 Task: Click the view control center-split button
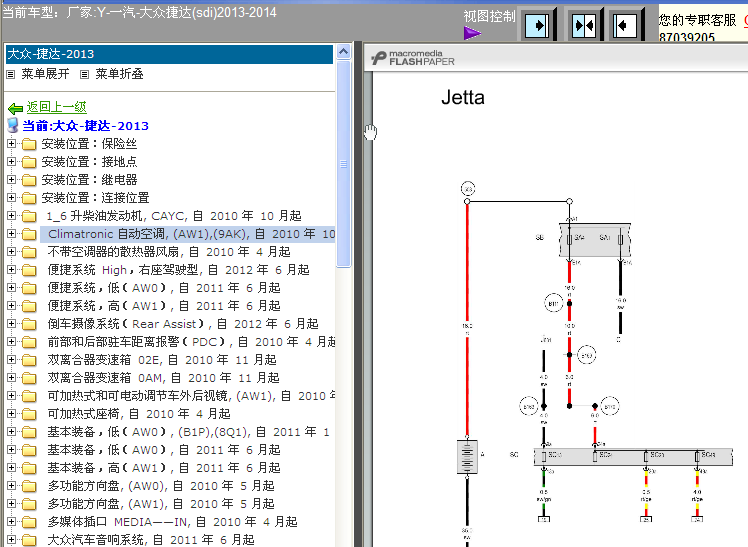coord(584,25)
